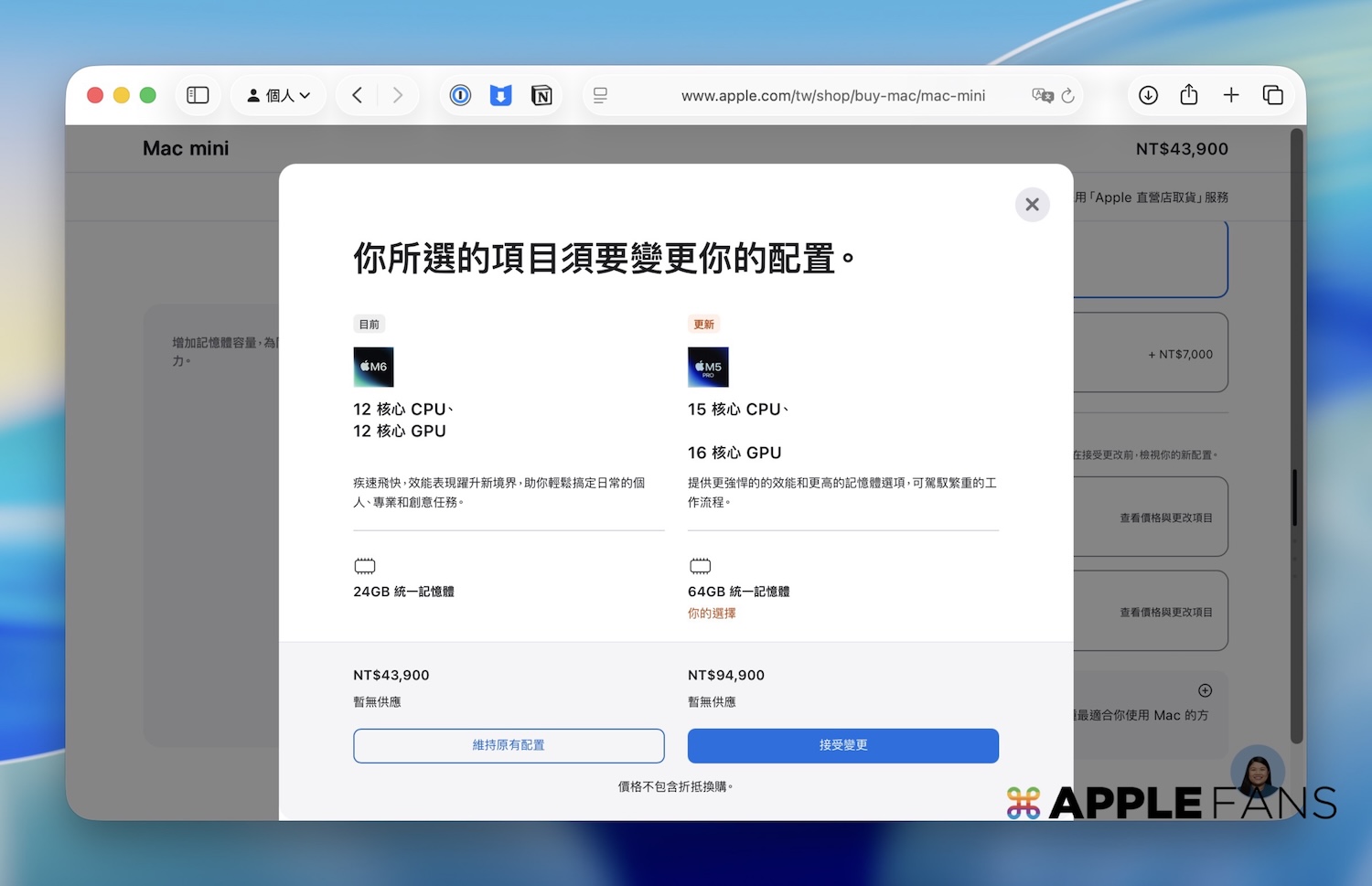Click the 24GB 統一記憶體 text

[x=403, y=592]
